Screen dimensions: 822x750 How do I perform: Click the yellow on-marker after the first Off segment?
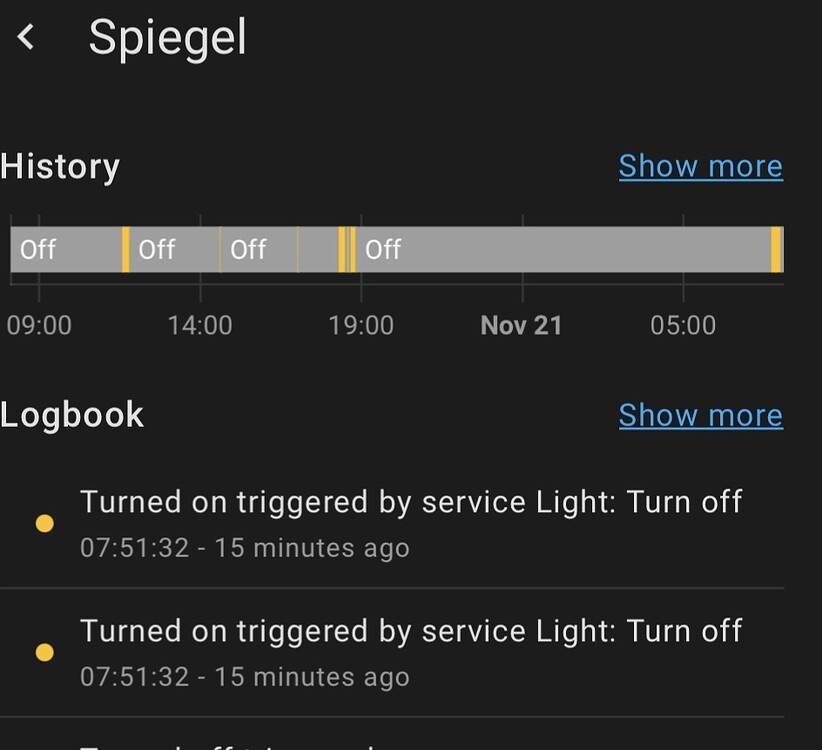coord(125,249)
